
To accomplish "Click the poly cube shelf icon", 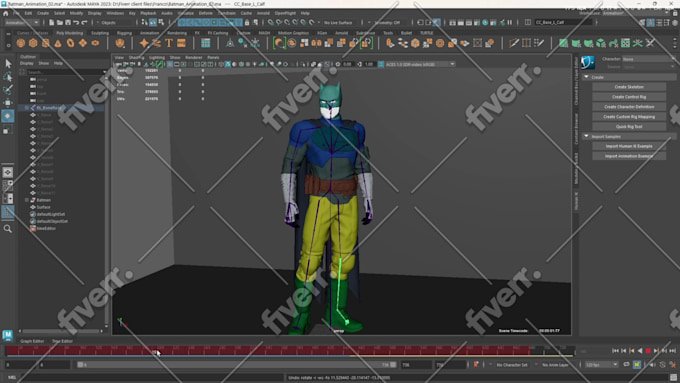I will [33, 43].
